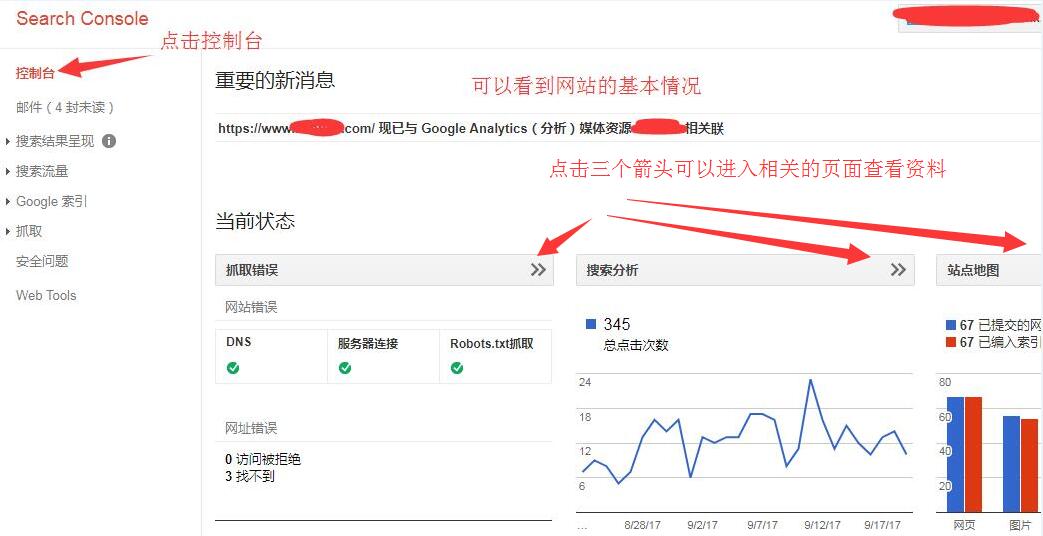Click the blue 网页 bar in sitemap chart

point(955,454)
